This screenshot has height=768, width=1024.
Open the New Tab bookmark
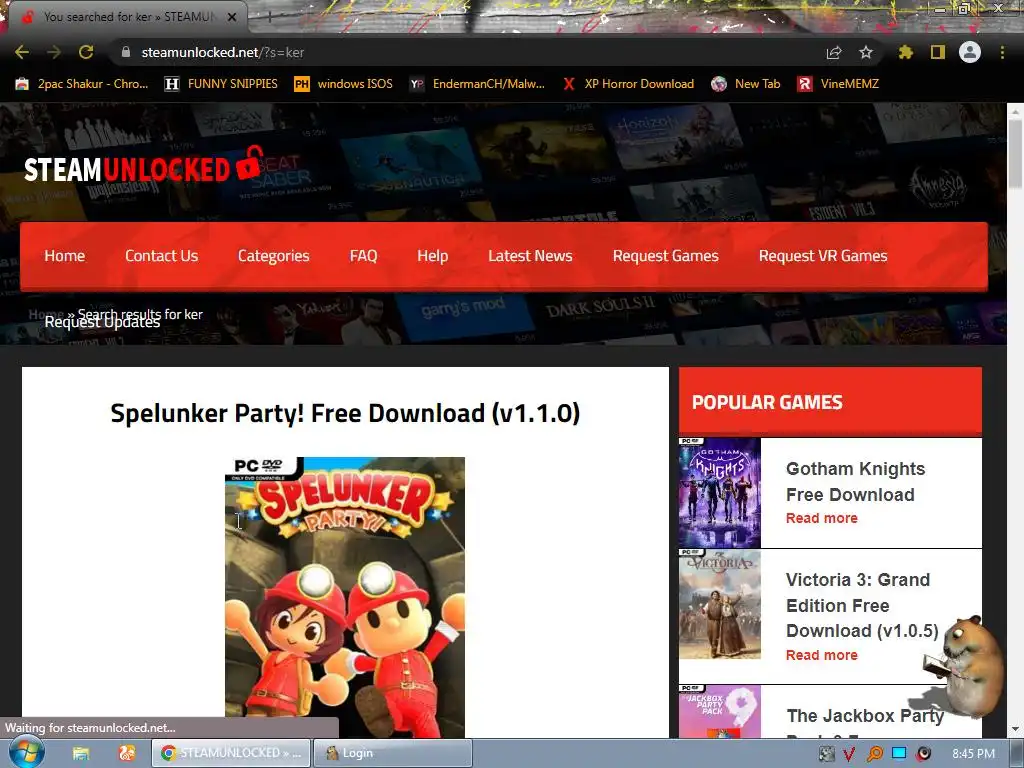pyautogui.click(x=746, y=84)
